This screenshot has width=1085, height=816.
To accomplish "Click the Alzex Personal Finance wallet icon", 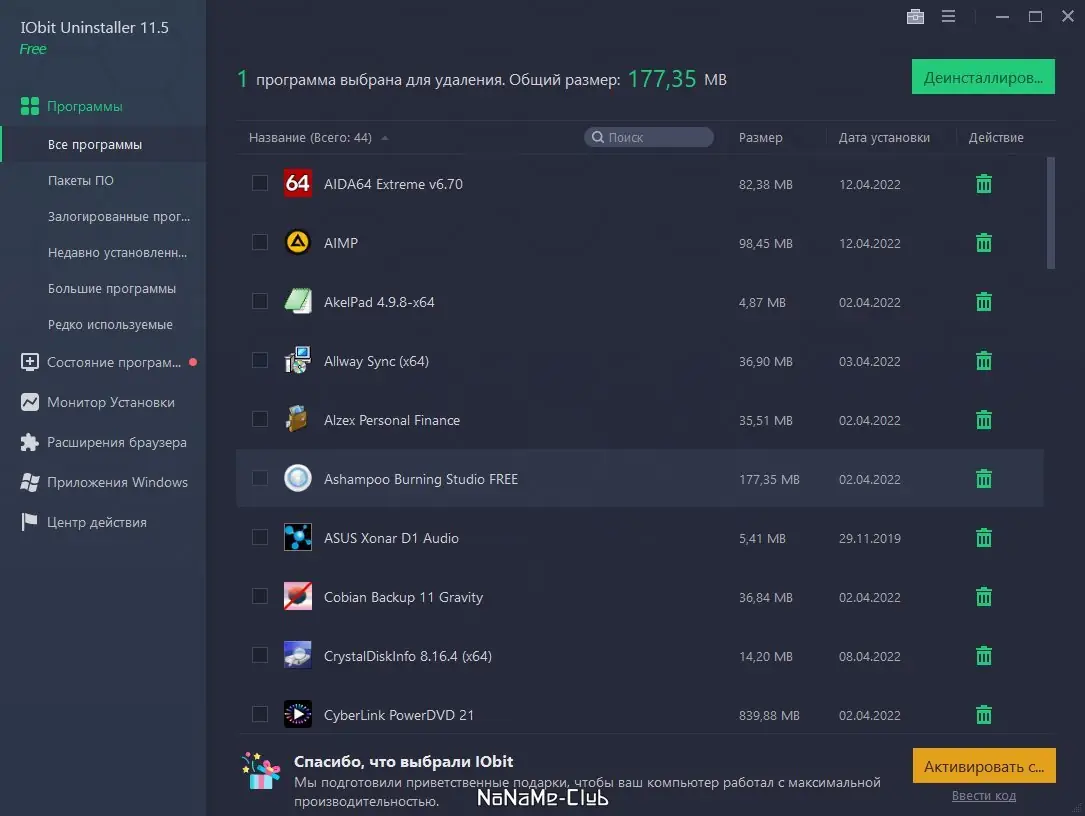I will [298, 419].
